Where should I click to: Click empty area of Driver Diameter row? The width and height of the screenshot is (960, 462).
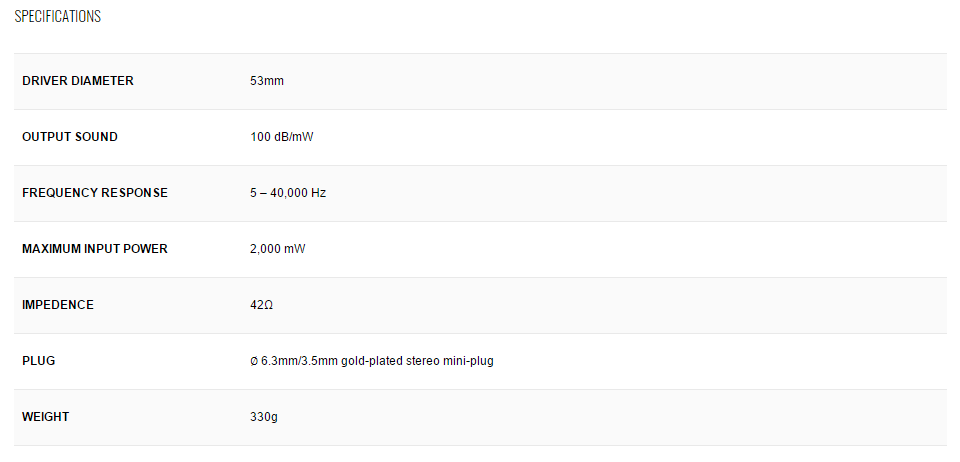[x=612, y=81]
